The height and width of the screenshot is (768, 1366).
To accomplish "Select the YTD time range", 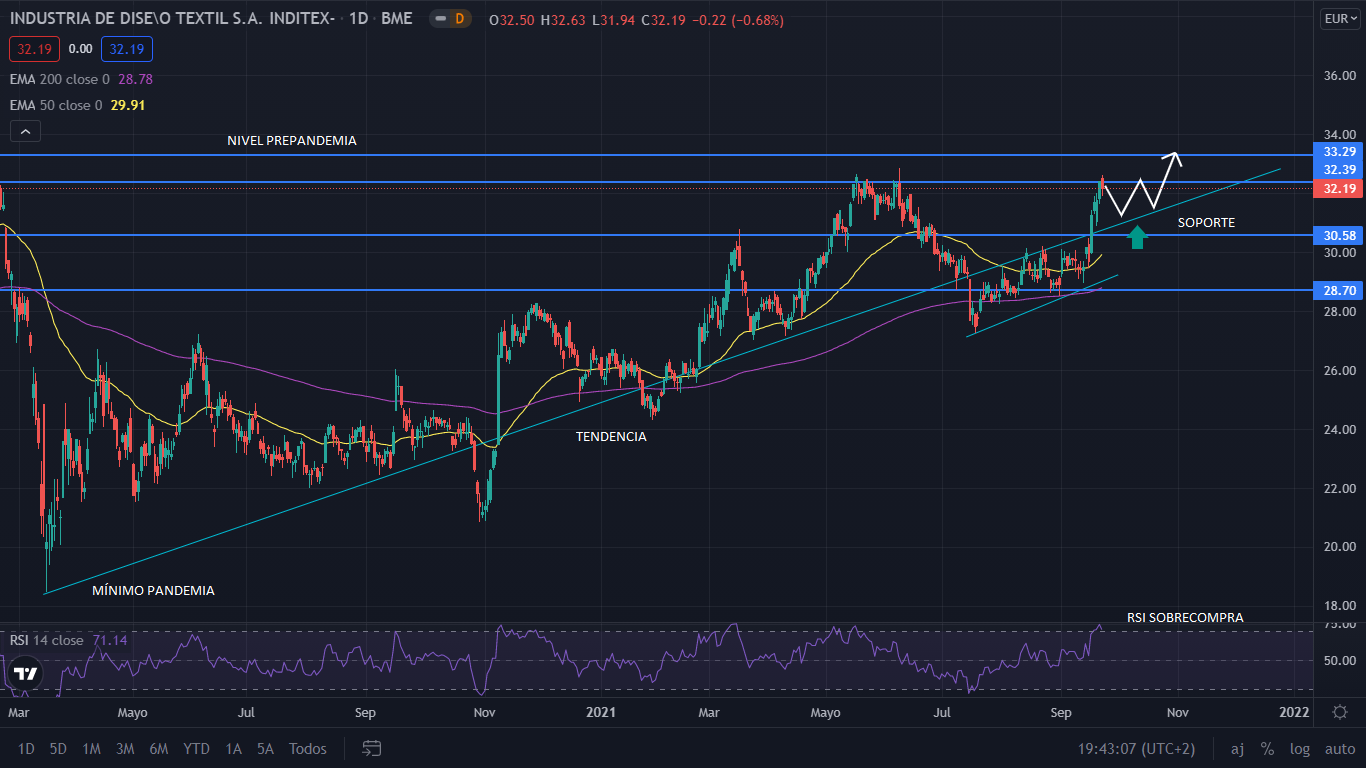I will pos(196,749).
